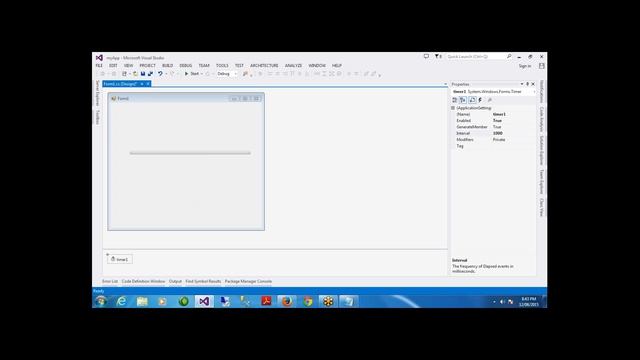Screen dimensions: 640x360
Task: Open the TOOLS menu
Action: click(x=222, y=66)
